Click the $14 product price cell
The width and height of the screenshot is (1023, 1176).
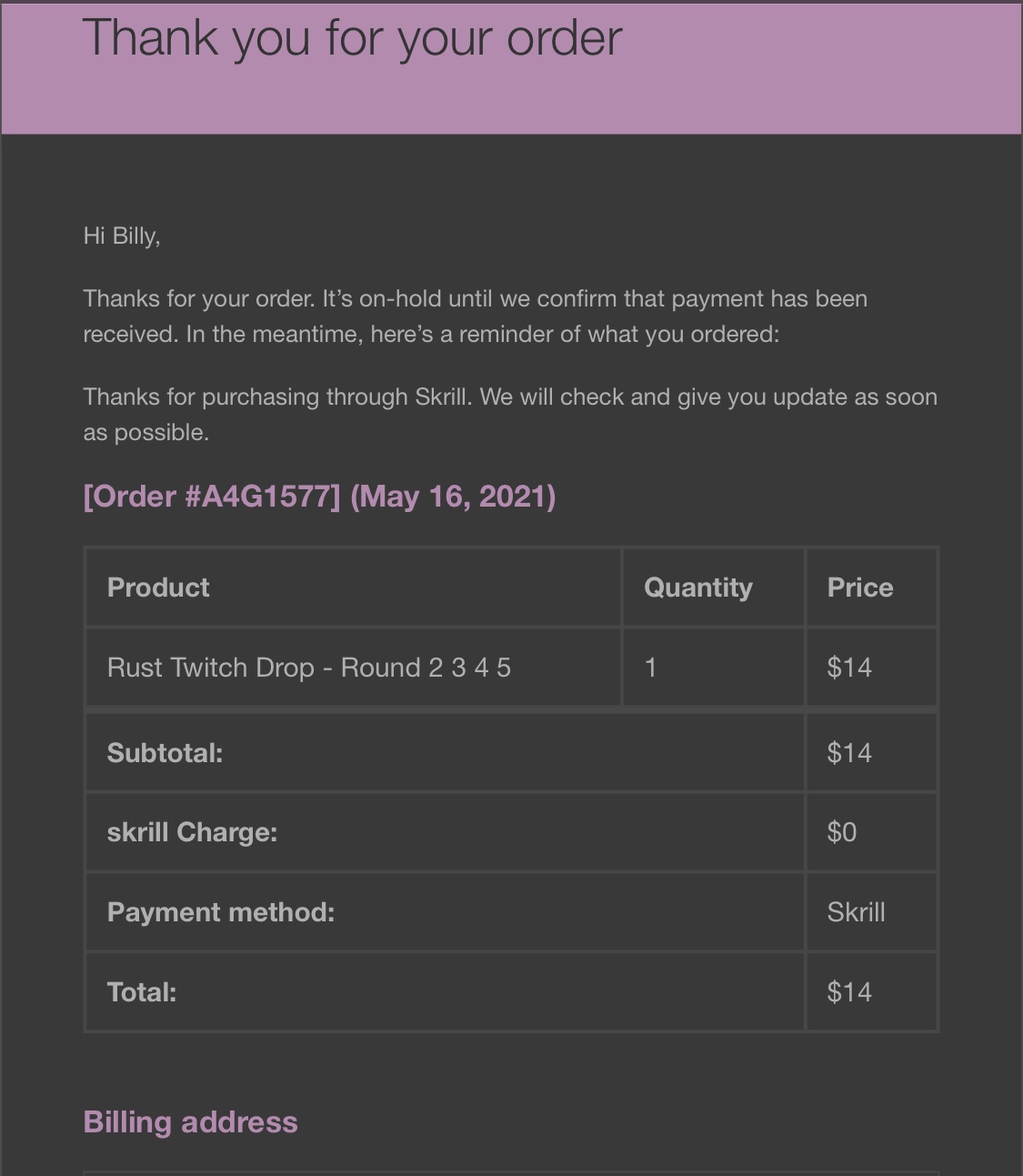(871, 668)
